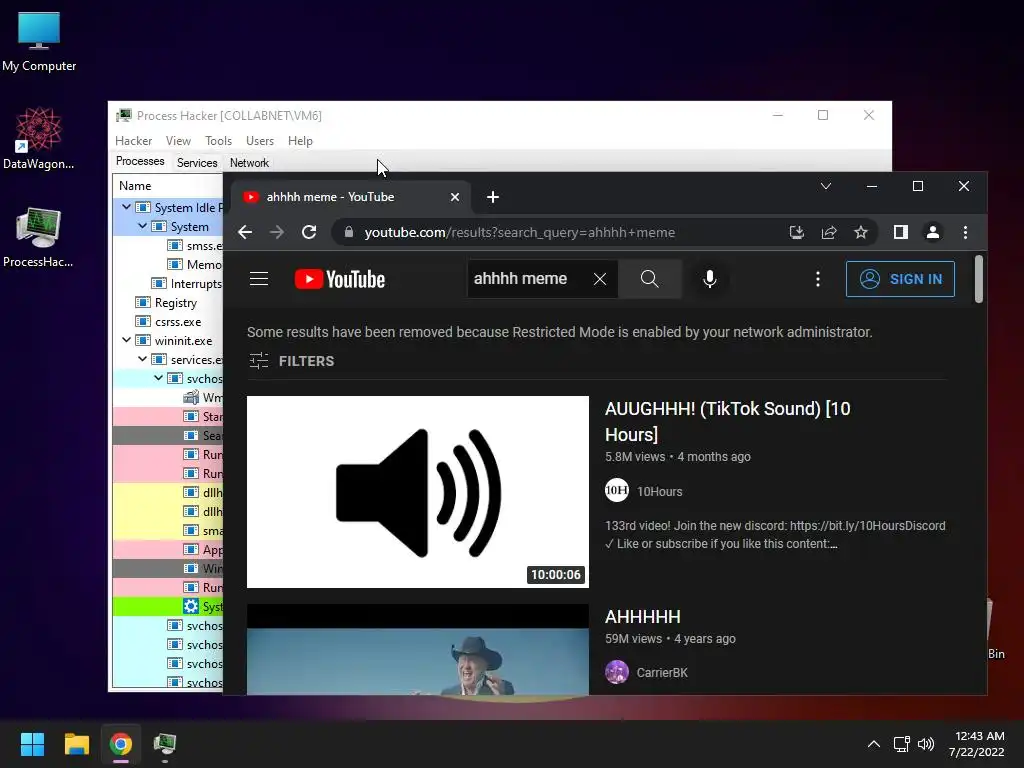Collapse services.exe tree node
The height and width of the screenshot is (768, 1024).
pyautogui.click(x=142, y=359)
